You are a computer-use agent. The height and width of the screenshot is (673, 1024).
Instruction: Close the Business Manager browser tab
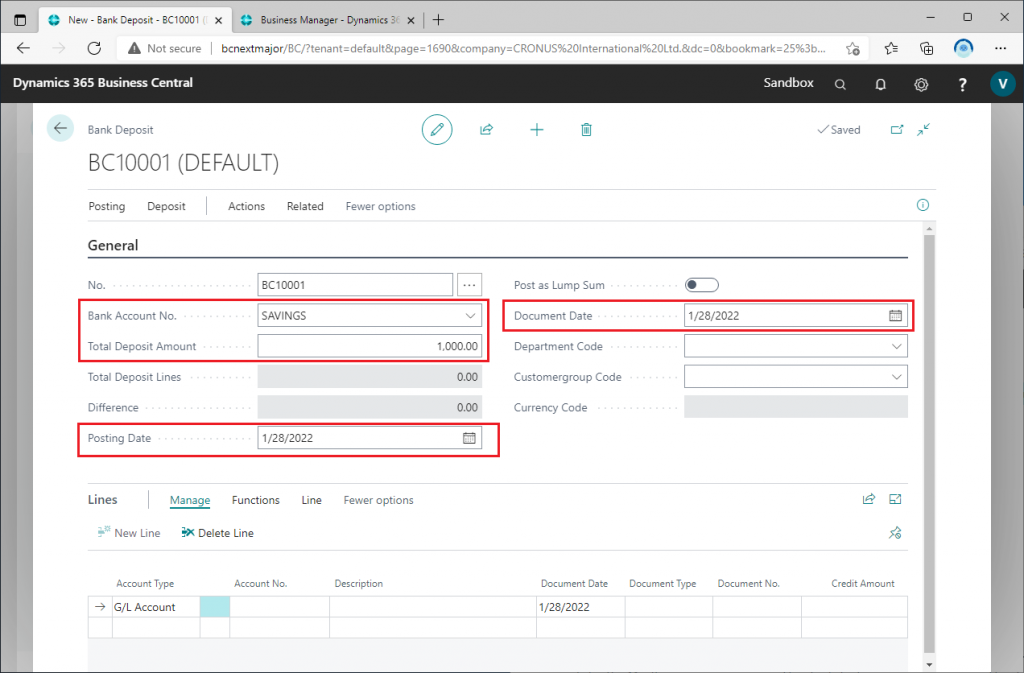pos(411,20)
